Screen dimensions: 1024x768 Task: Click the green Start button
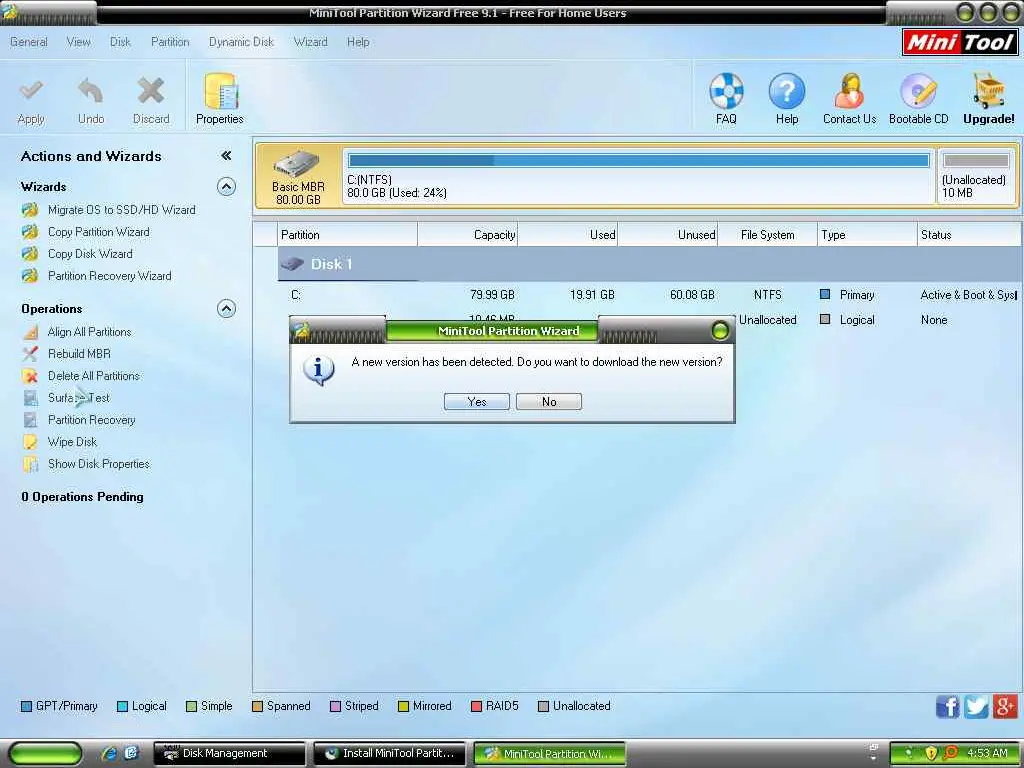click(x=46, y=754)
